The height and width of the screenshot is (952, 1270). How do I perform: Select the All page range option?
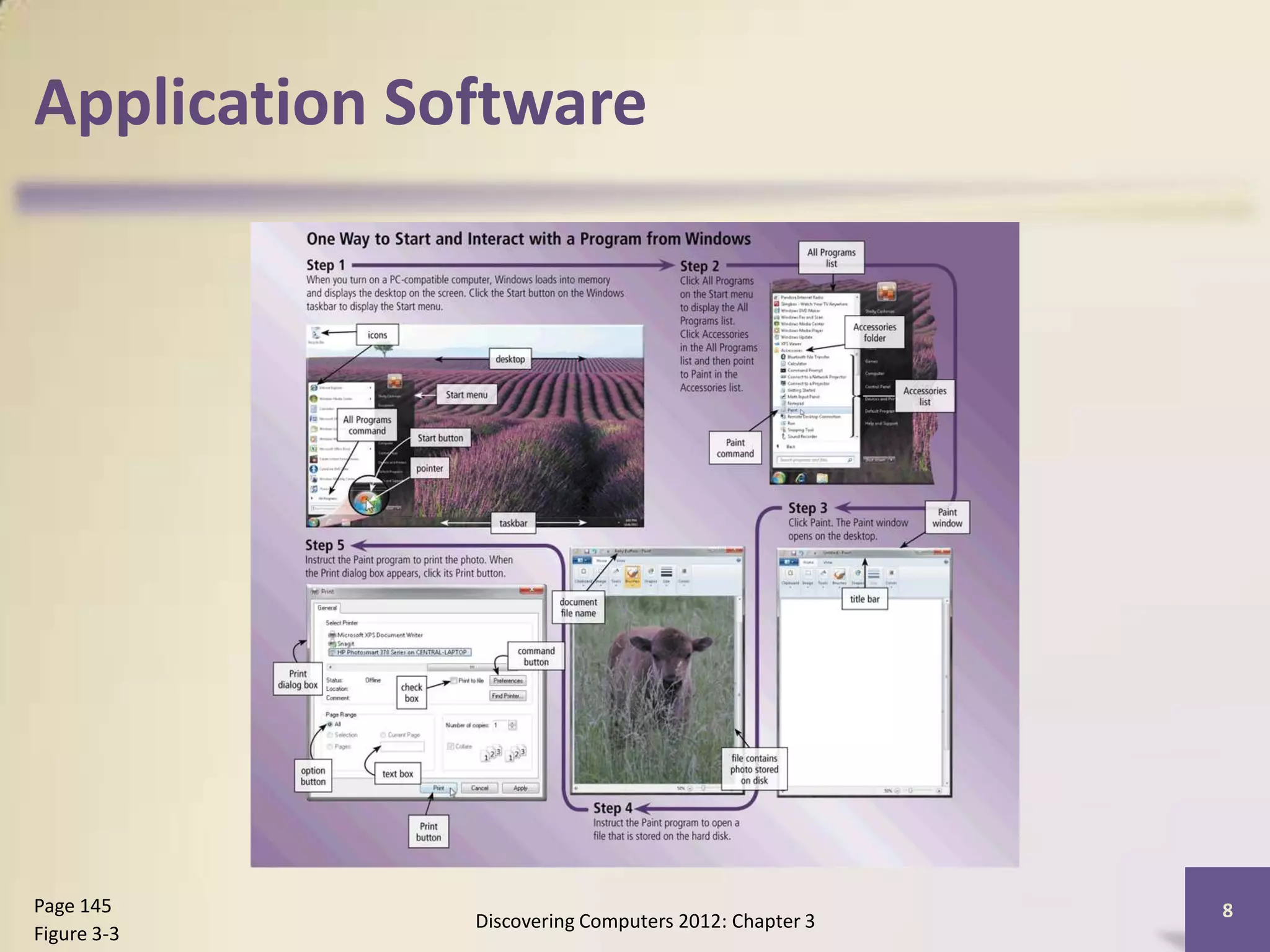[331, 724]
